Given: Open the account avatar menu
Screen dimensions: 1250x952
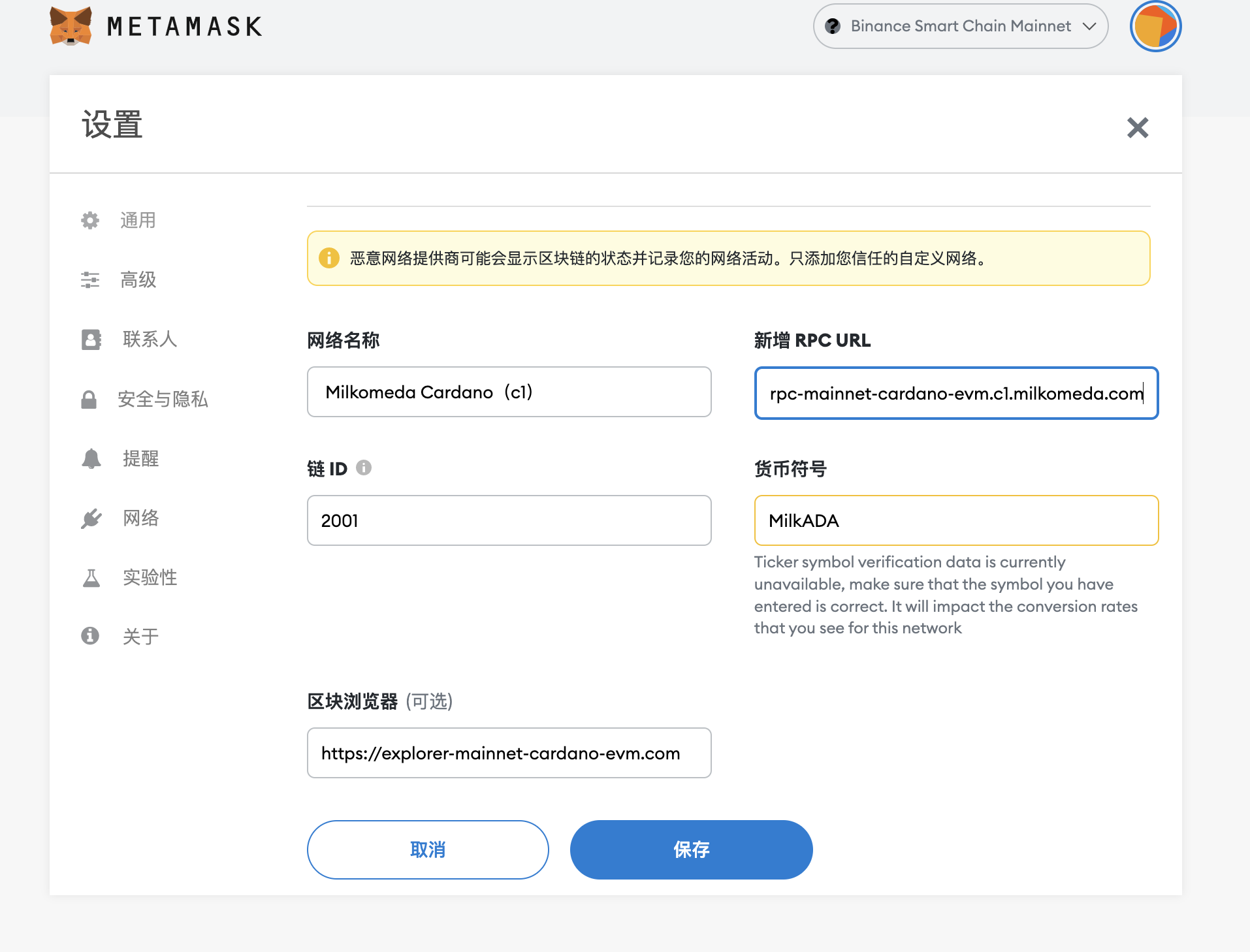Looking at the screenshot, I should pyautogui.click(x=1155, y=26).
